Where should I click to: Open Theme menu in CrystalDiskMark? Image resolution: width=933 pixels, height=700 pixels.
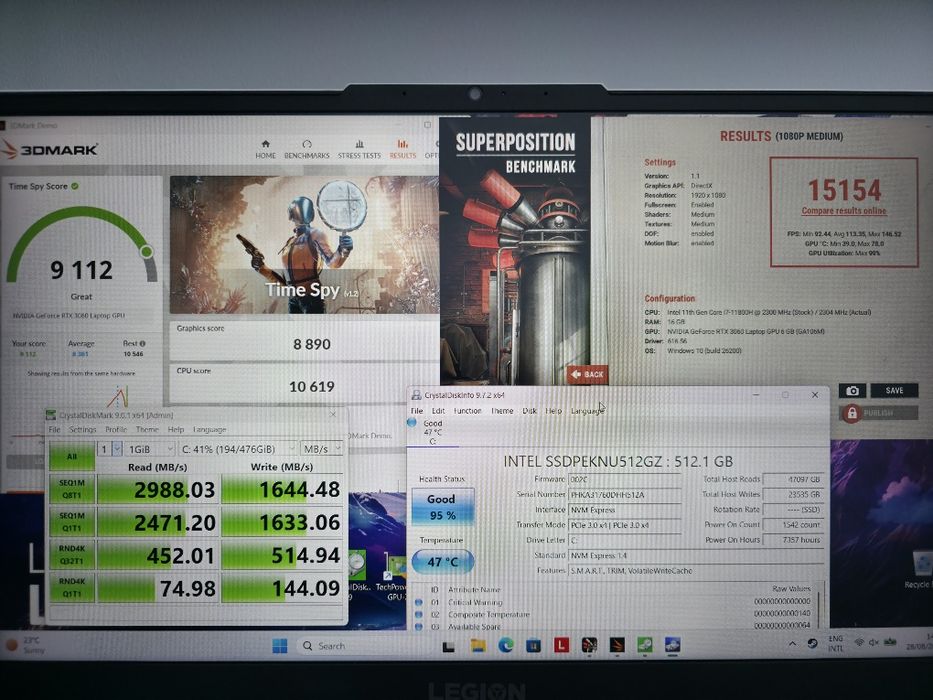(x=147, y=429)
